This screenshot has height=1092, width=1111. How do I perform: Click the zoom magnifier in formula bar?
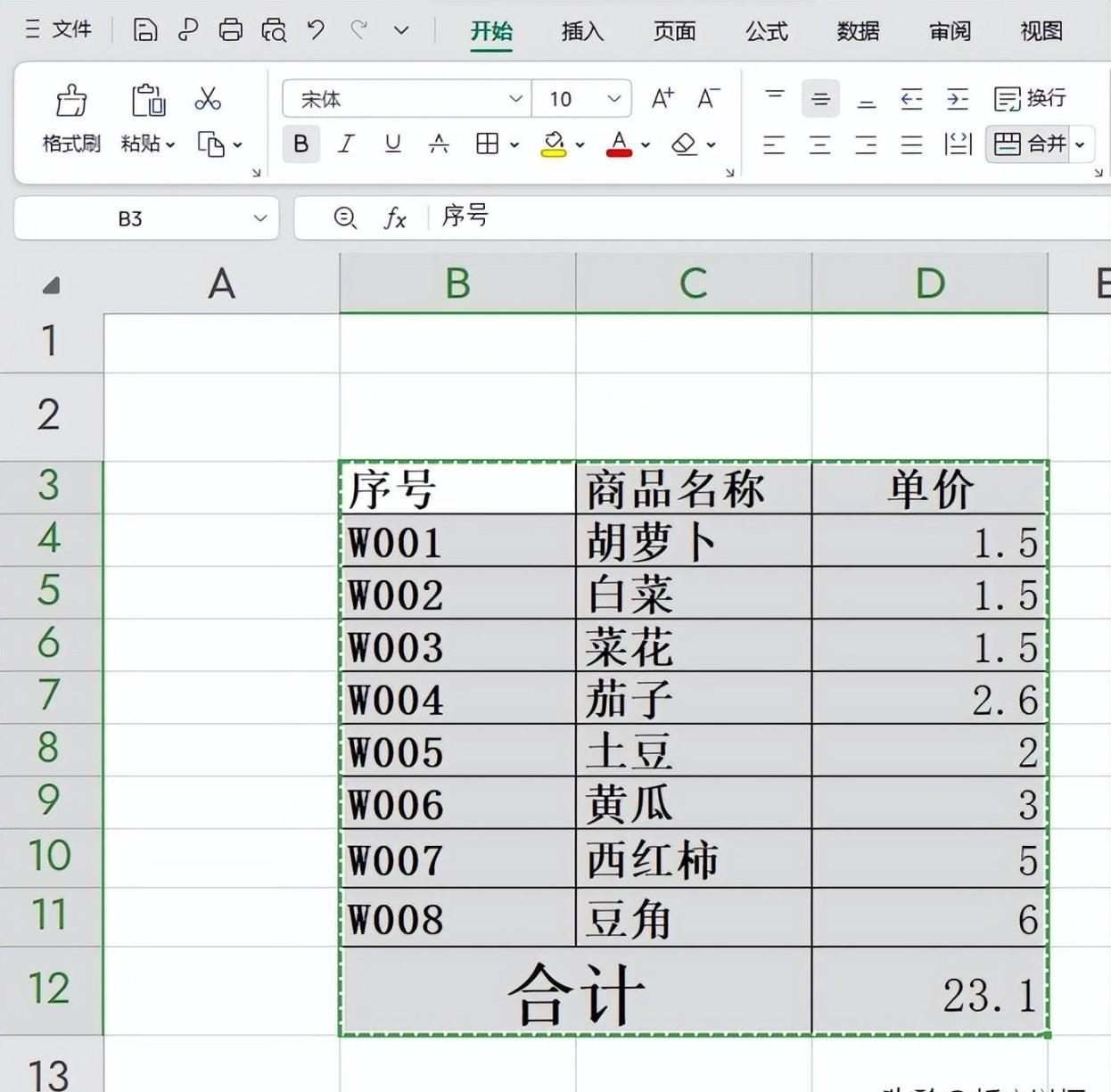[345, 218]
